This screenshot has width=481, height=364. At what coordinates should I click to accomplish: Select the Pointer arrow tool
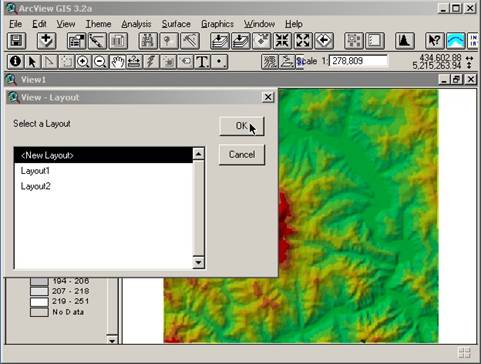32,62
